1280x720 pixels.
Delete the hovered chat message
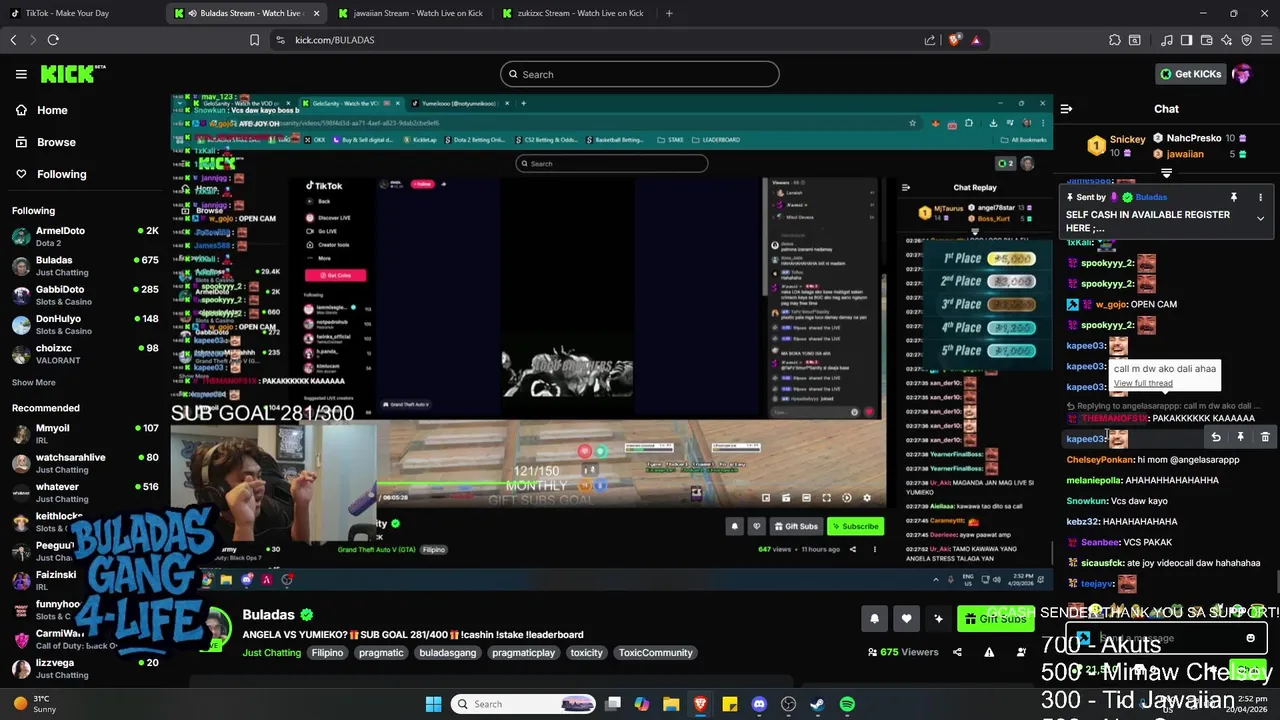tap(1265, 437)
